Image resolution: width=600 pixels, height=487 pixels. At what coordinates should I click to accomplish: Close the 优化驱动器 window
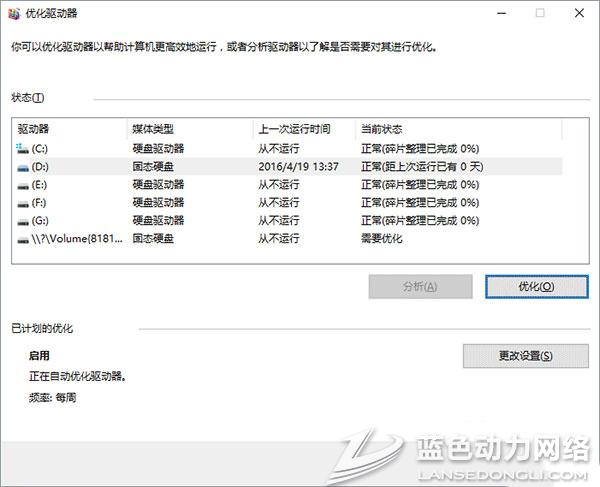(580, 13)
